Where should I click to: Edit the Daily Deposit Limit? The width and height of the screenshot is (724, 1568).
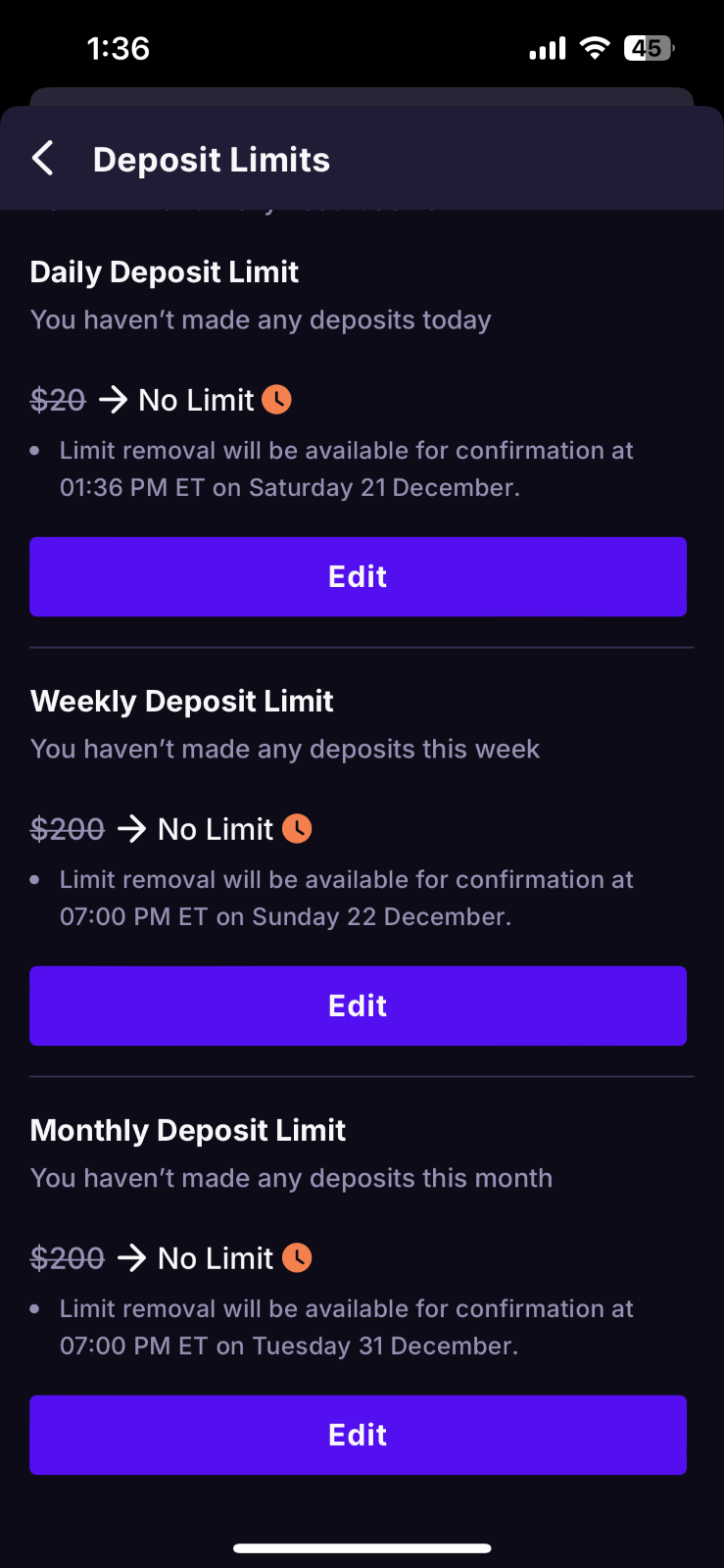tap(358, 576)
